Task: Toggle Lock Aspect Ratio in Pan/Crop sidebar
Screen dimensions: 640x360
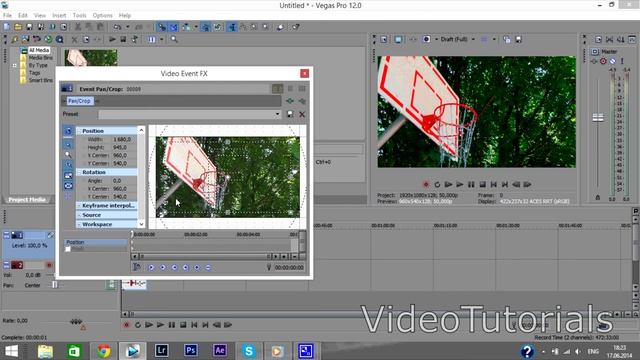Action: [68, 176]
